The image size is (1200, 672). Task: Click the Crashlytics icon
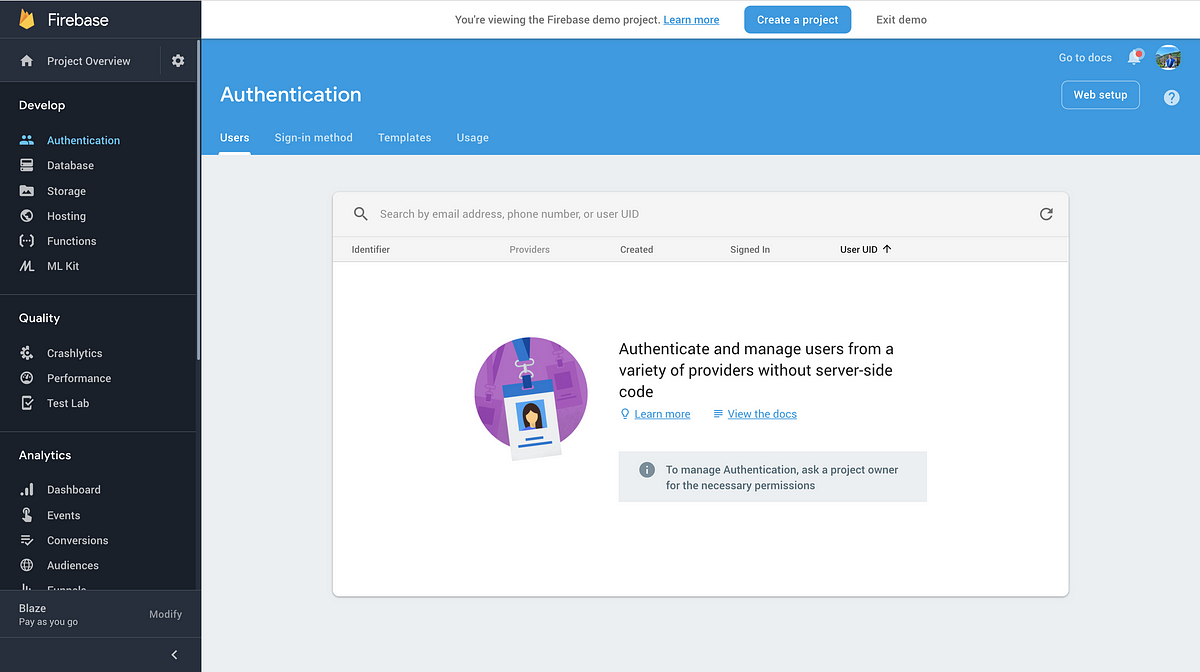pyautogui.click(x=27, y=353)
